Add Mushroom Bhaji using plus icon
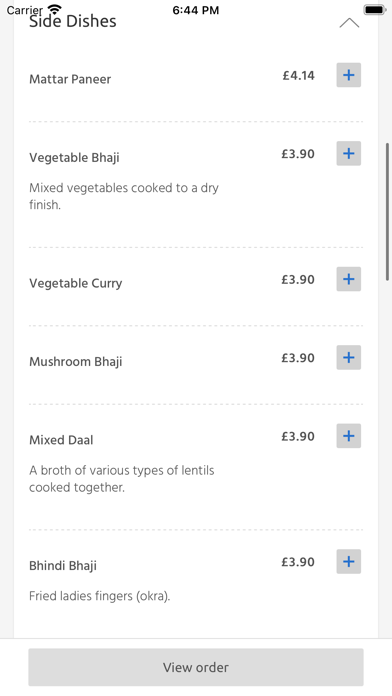Viewport: 392px width, 696px height. [348, 358]
